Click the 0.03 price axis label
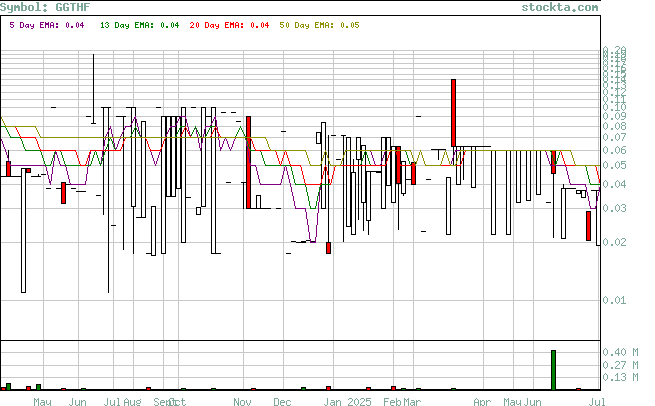The height and width of the screenshot is (406, 655). coord(614,208)
